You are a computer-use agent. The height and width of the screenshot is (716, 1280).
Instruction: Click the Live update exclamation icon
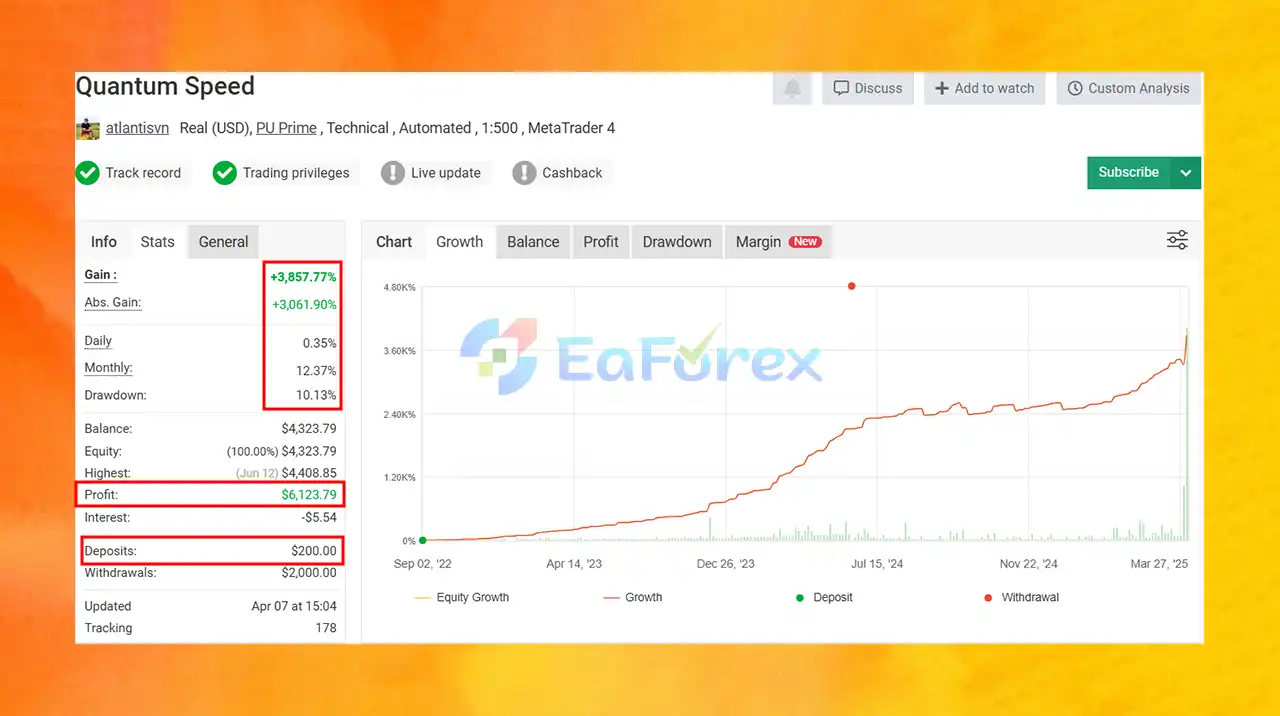click(x=393, y=173)
